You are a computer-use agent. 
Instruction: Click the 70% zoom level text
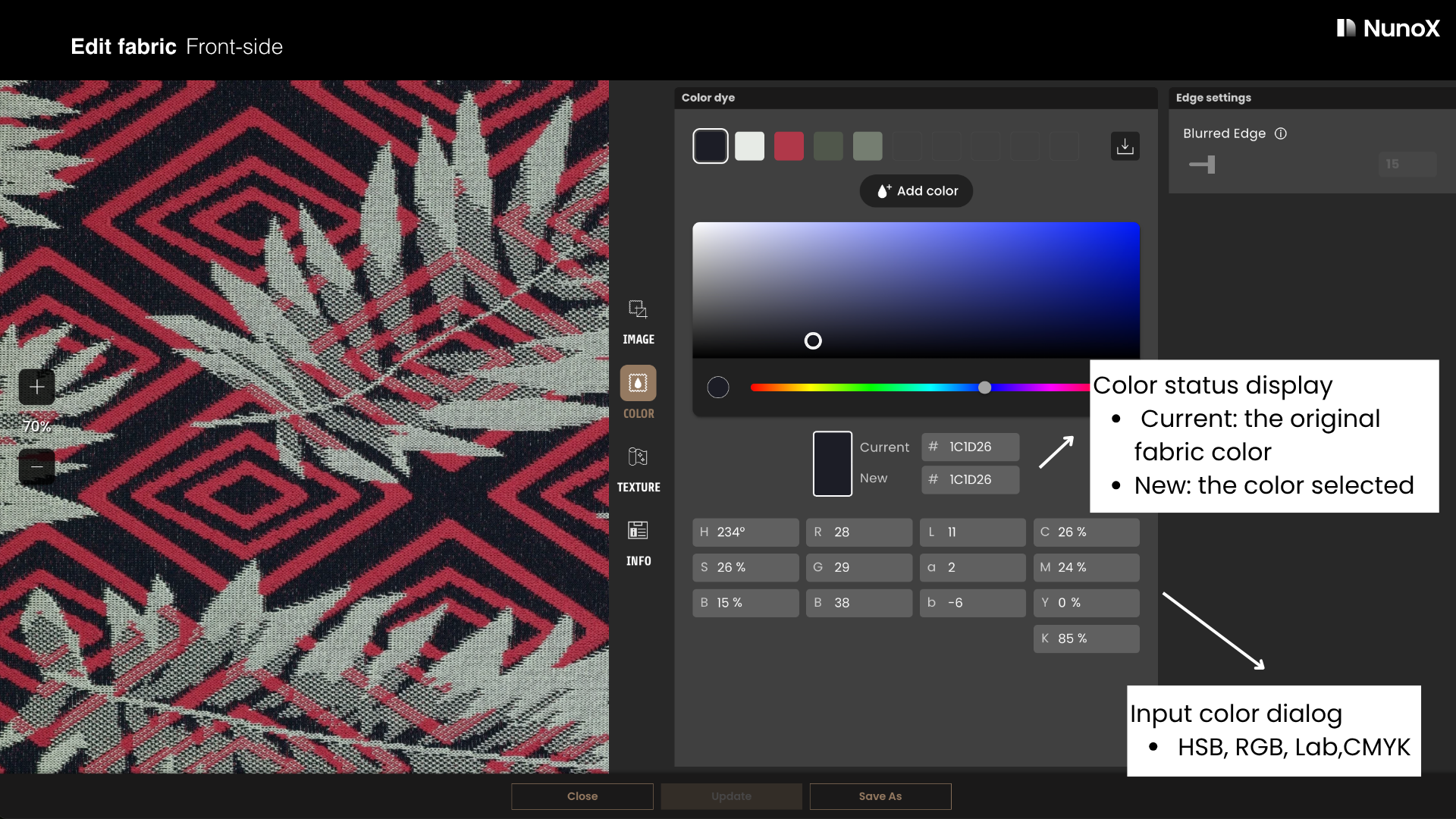[x=36, y=427]
